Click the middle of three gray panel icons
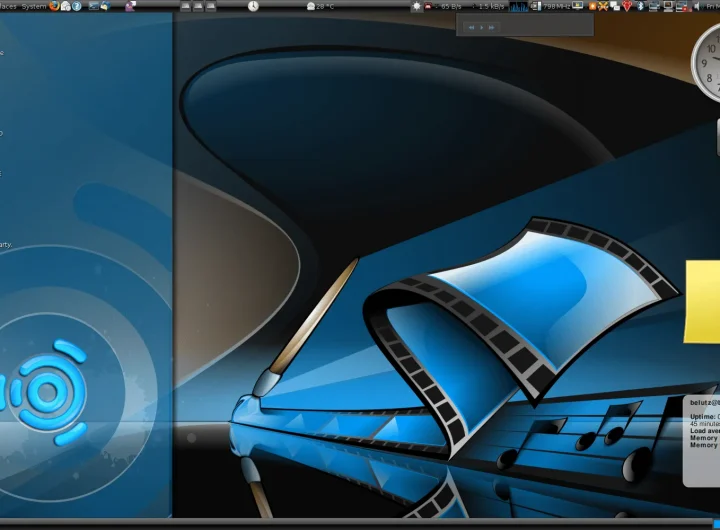720x530 pixels. coord(198,6)
